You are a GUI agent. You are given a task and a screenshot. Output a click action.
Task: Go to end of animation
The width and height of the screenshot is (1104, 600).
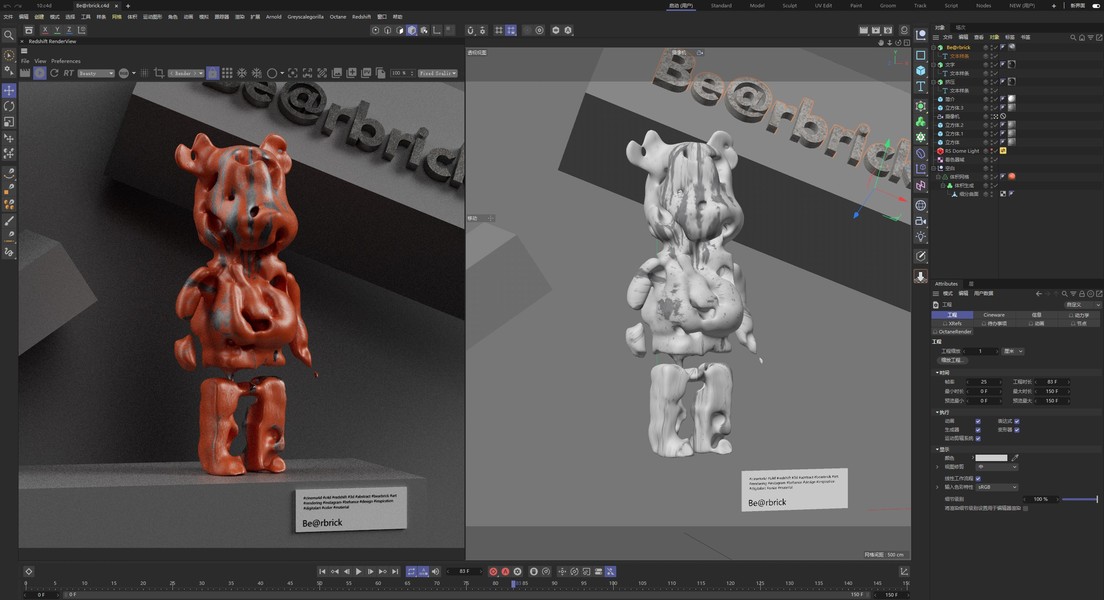click(x=395, y=572)
